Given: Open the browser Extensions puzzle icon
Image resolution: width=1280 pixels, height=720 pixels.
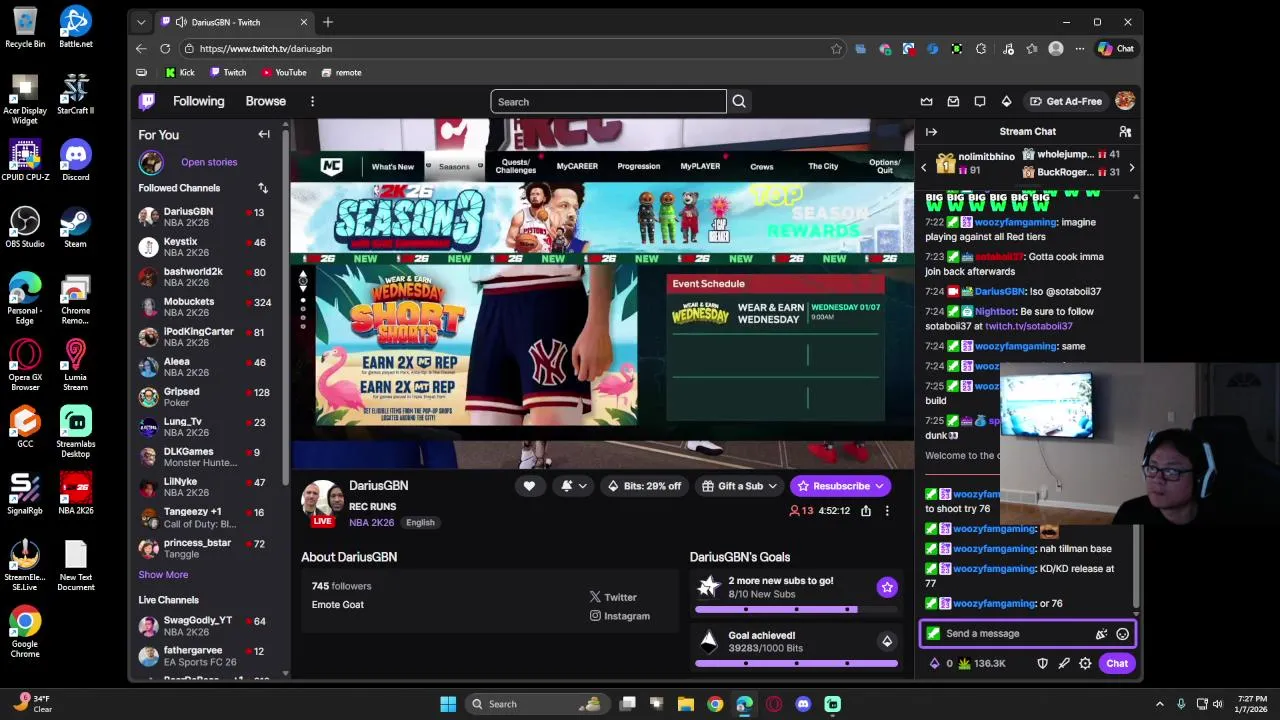Looking at the screenshot, I should 981,48.
